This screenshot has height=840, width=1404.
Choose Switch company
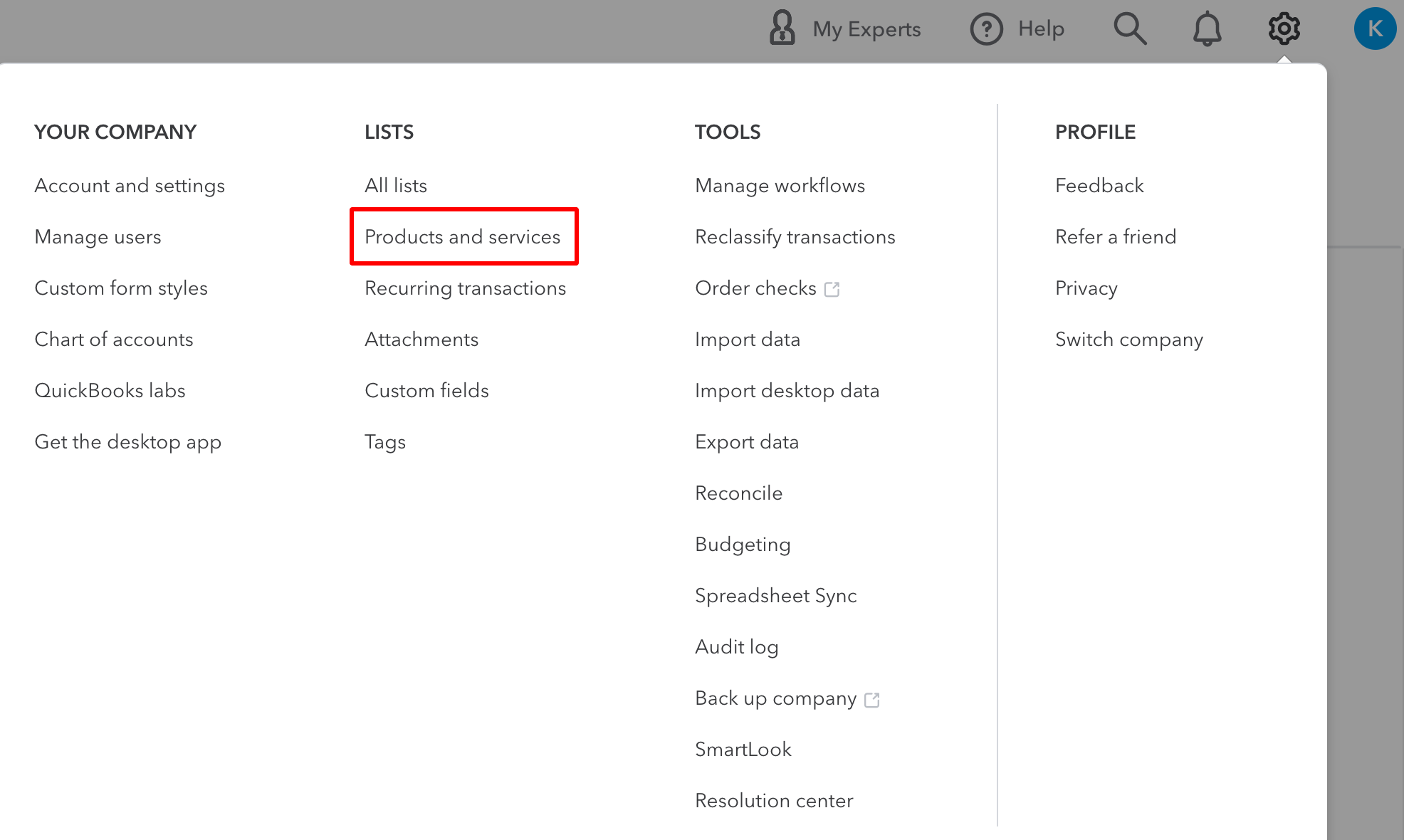1129,340
